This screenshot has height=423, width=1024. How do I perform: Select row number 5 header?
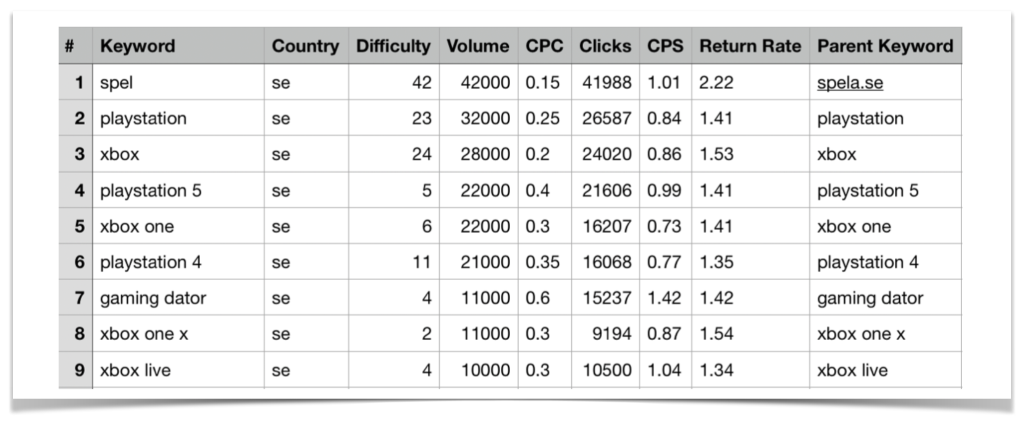click(x=76, y=226)
